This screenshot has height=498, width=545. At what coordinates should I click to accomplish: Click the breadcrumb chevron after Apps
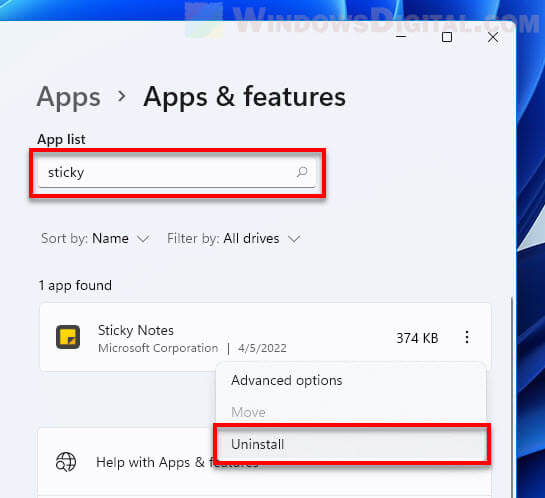click(x=122, y=96)
